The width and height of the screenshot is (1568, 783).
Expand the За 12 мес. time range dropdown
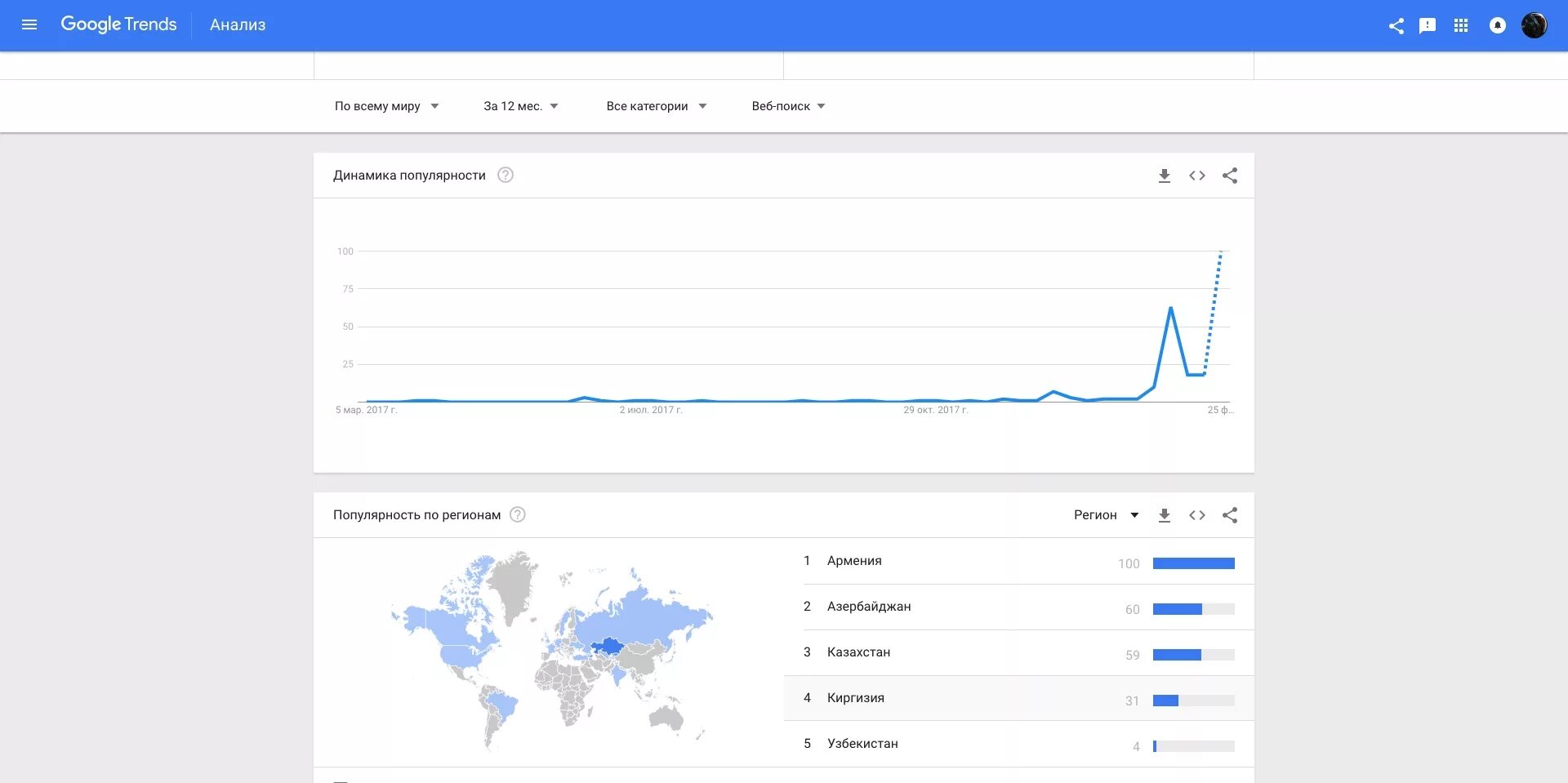point(521,106)
